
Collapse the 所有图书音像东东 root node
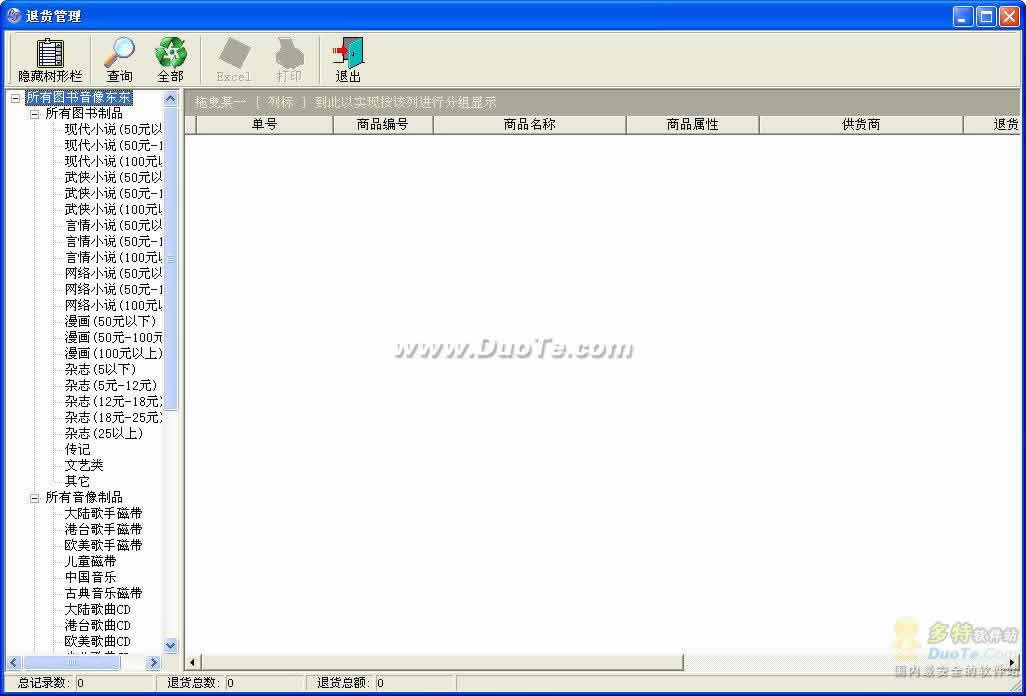click(15, 98)
